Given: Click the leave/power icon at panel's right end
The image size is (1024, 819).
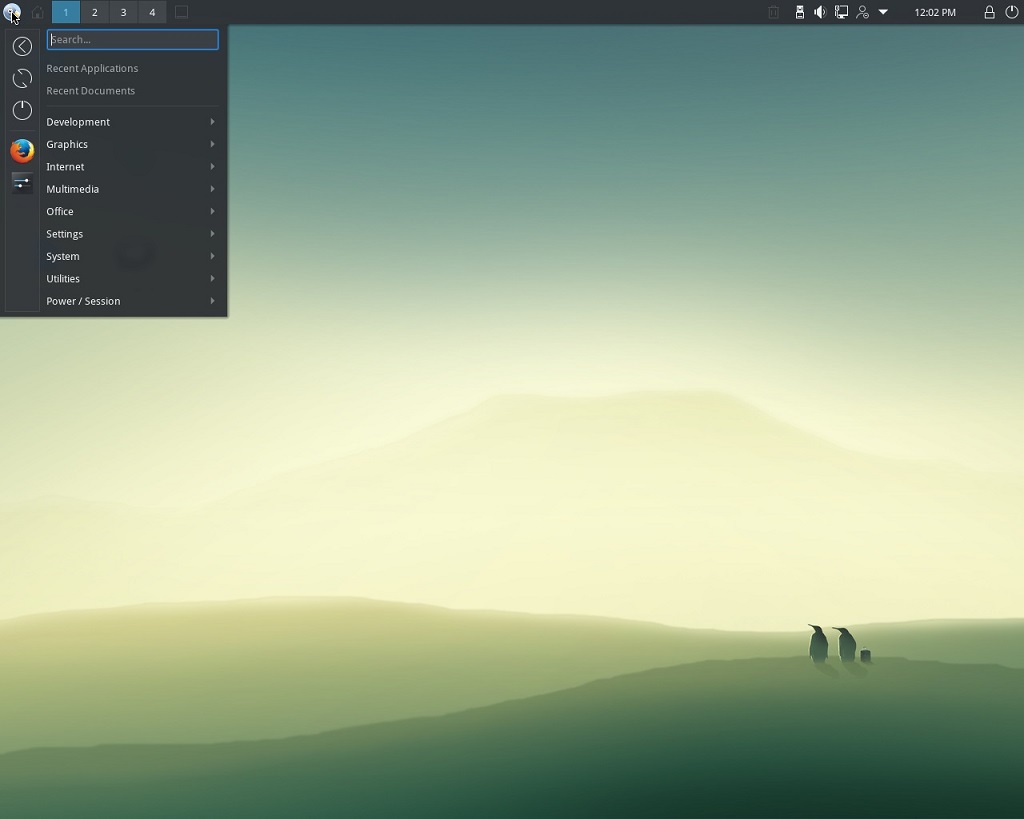Looking at the screenshot, I should pyautogui.click(x=1011, y=12).
